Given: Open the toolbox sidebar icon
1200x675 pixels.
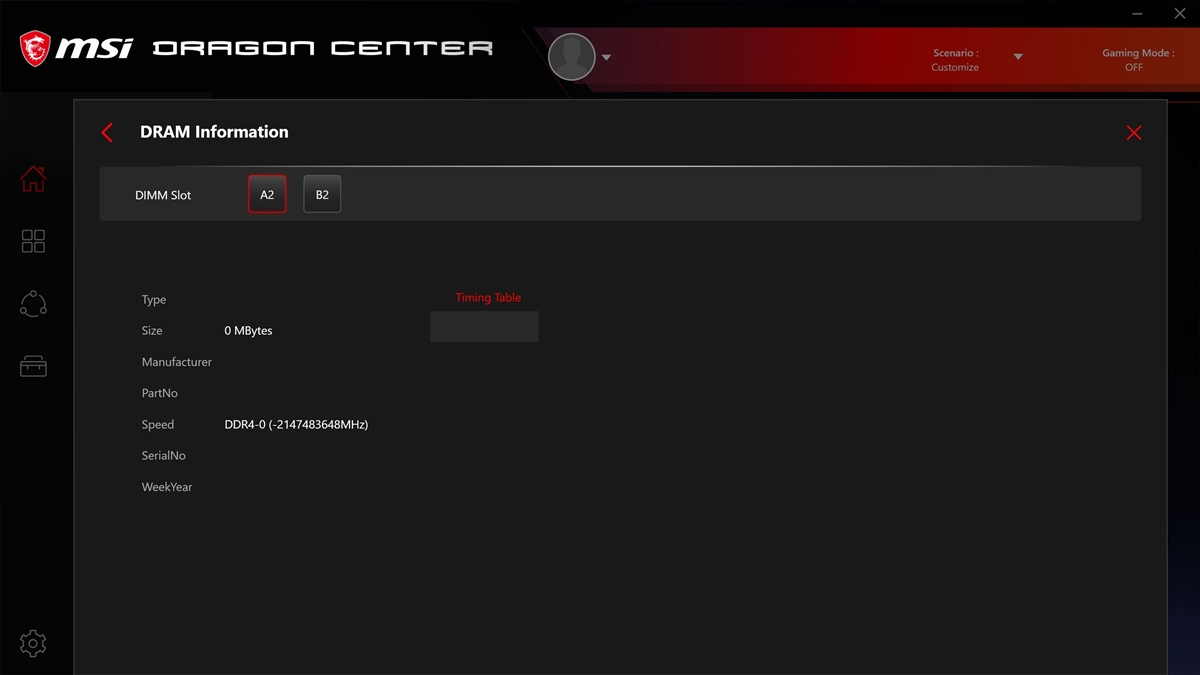Looking at the screenshot, I should click(x=33, y=366).
